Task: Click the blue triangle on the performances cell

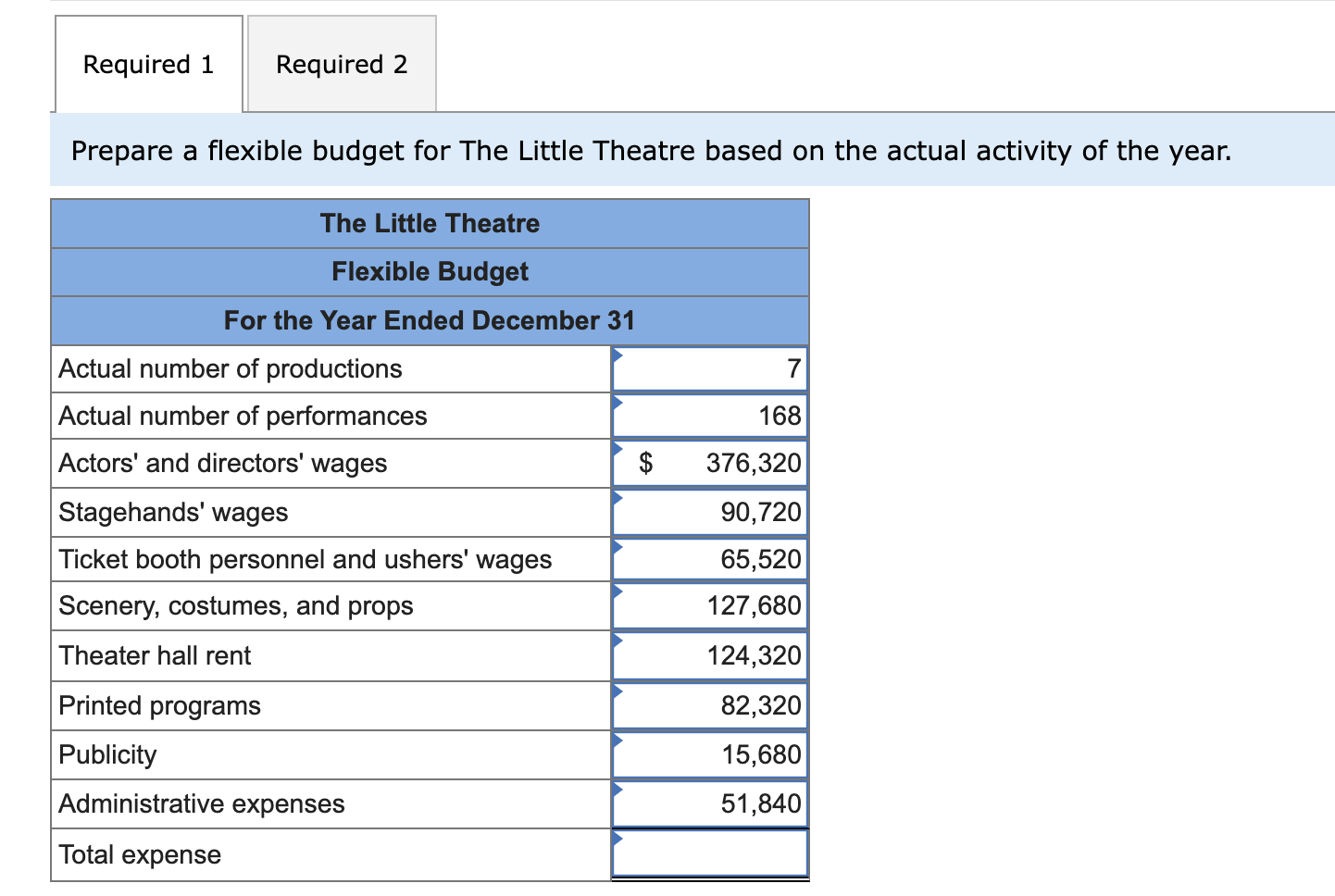Action: pos(617,404)
